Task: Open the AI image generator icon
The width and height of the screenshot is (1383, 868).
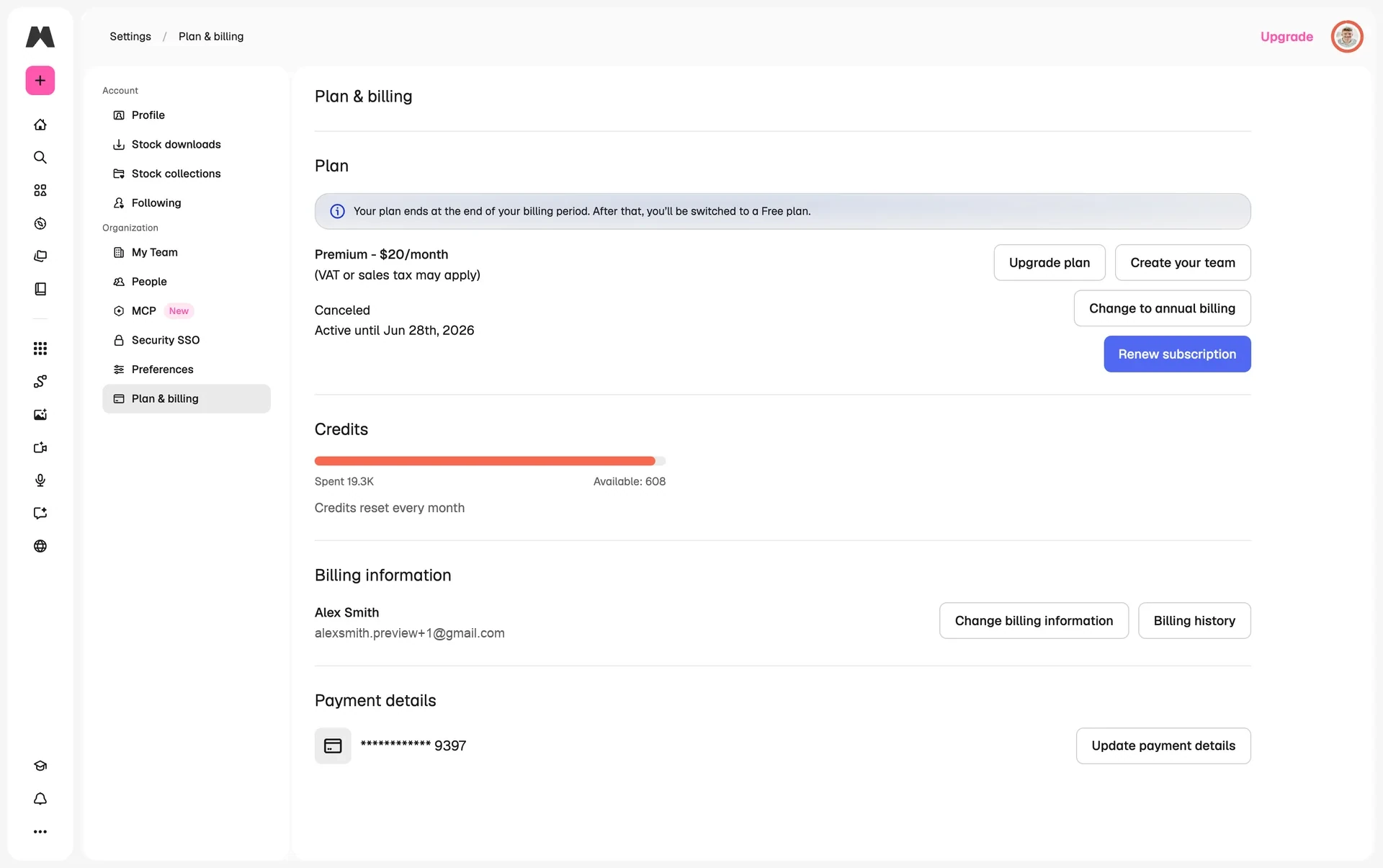Action: coord(40,414)
